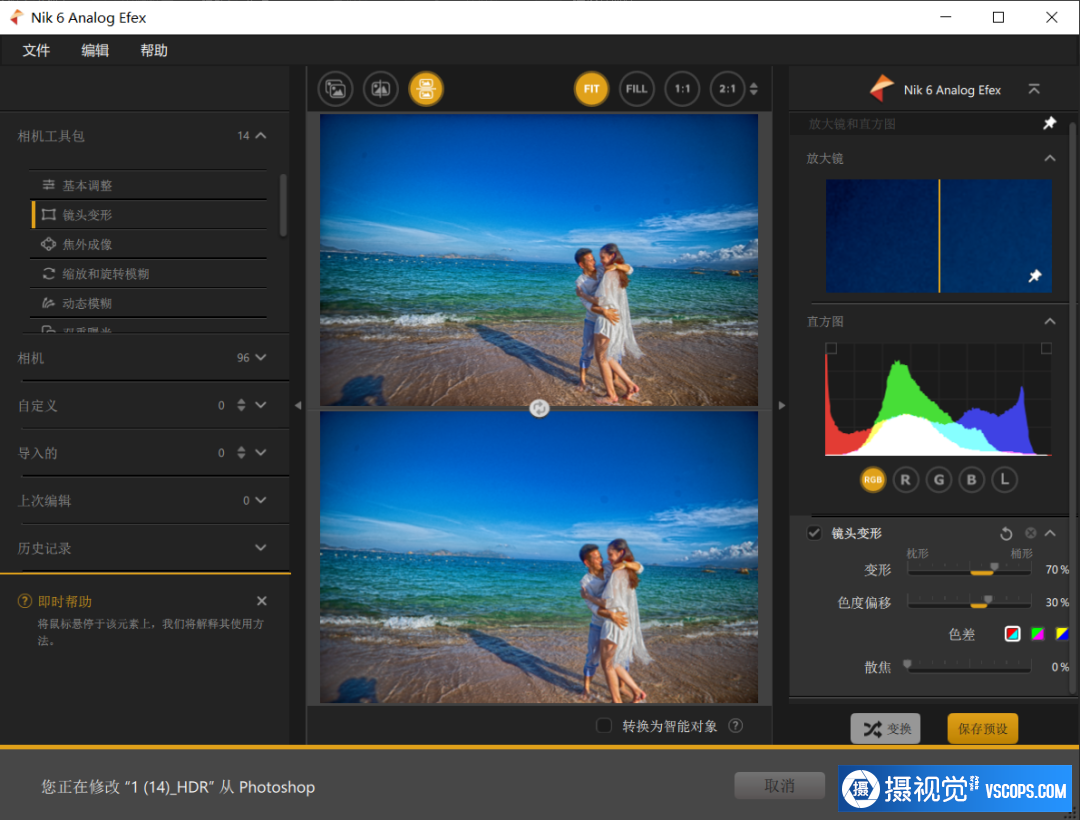Click the 保存预设 button
Screen dimensions: 1080x820
click(x=983, y=728)
